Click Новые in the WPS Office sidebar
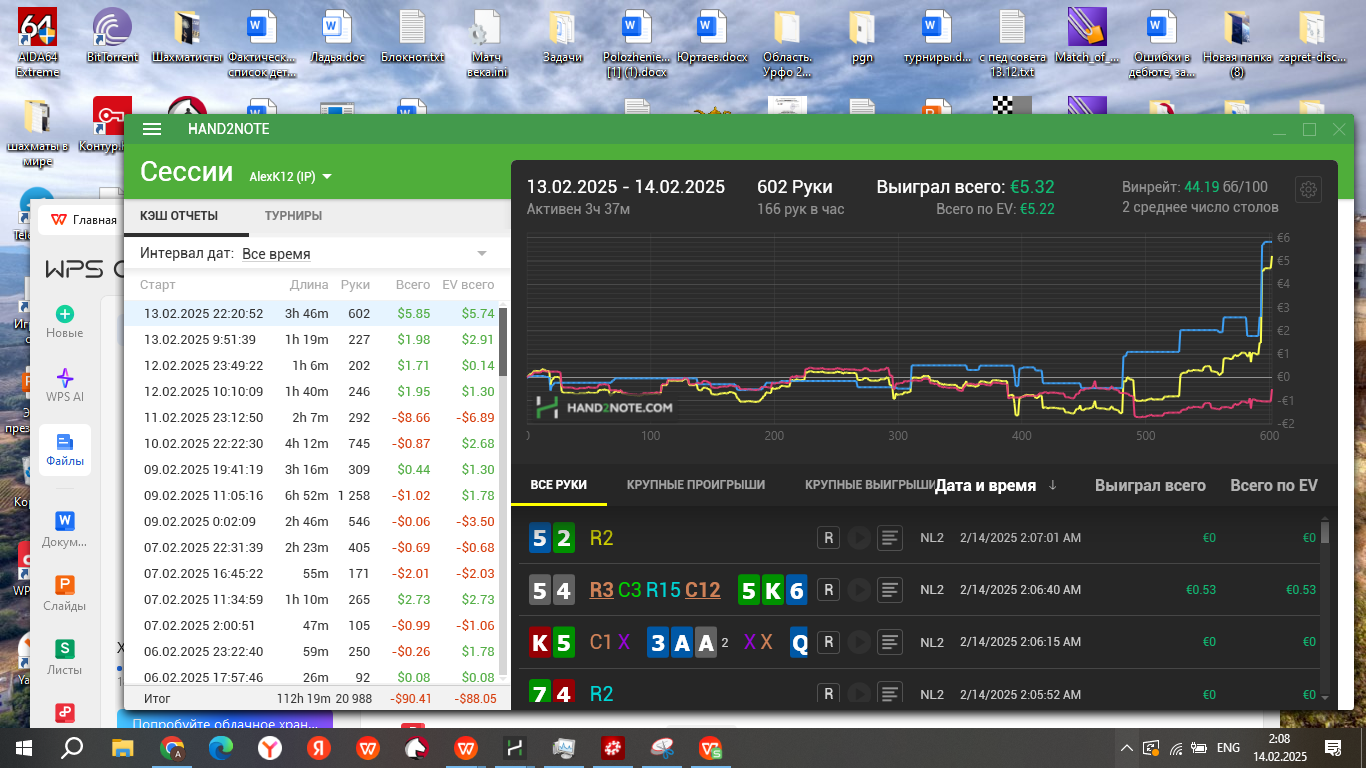Image resolution: width=1366 pixels, height=768 pixels. [x=64, y=322]
